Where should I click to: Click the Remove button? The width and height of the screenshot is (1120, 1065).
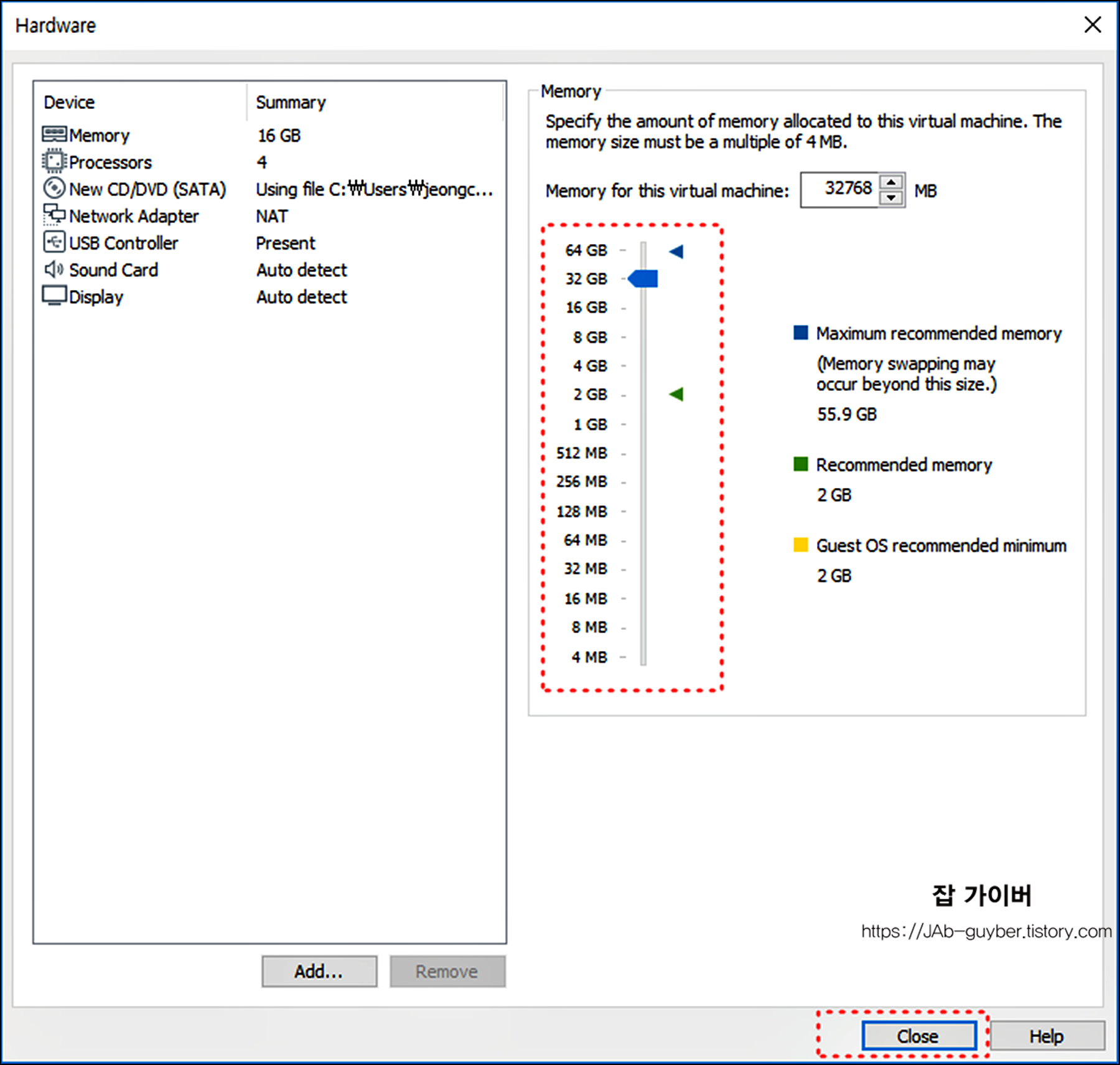[447, 971]
